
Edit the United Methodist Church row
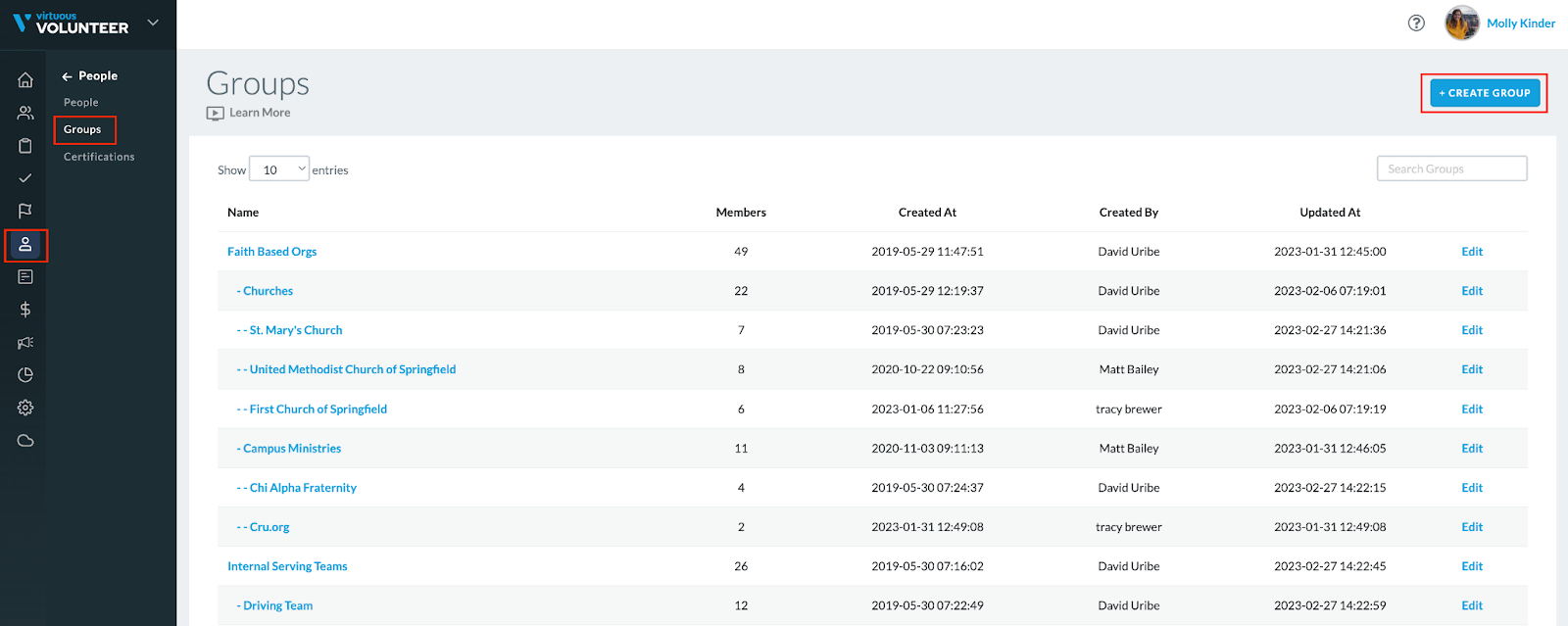1472,369
